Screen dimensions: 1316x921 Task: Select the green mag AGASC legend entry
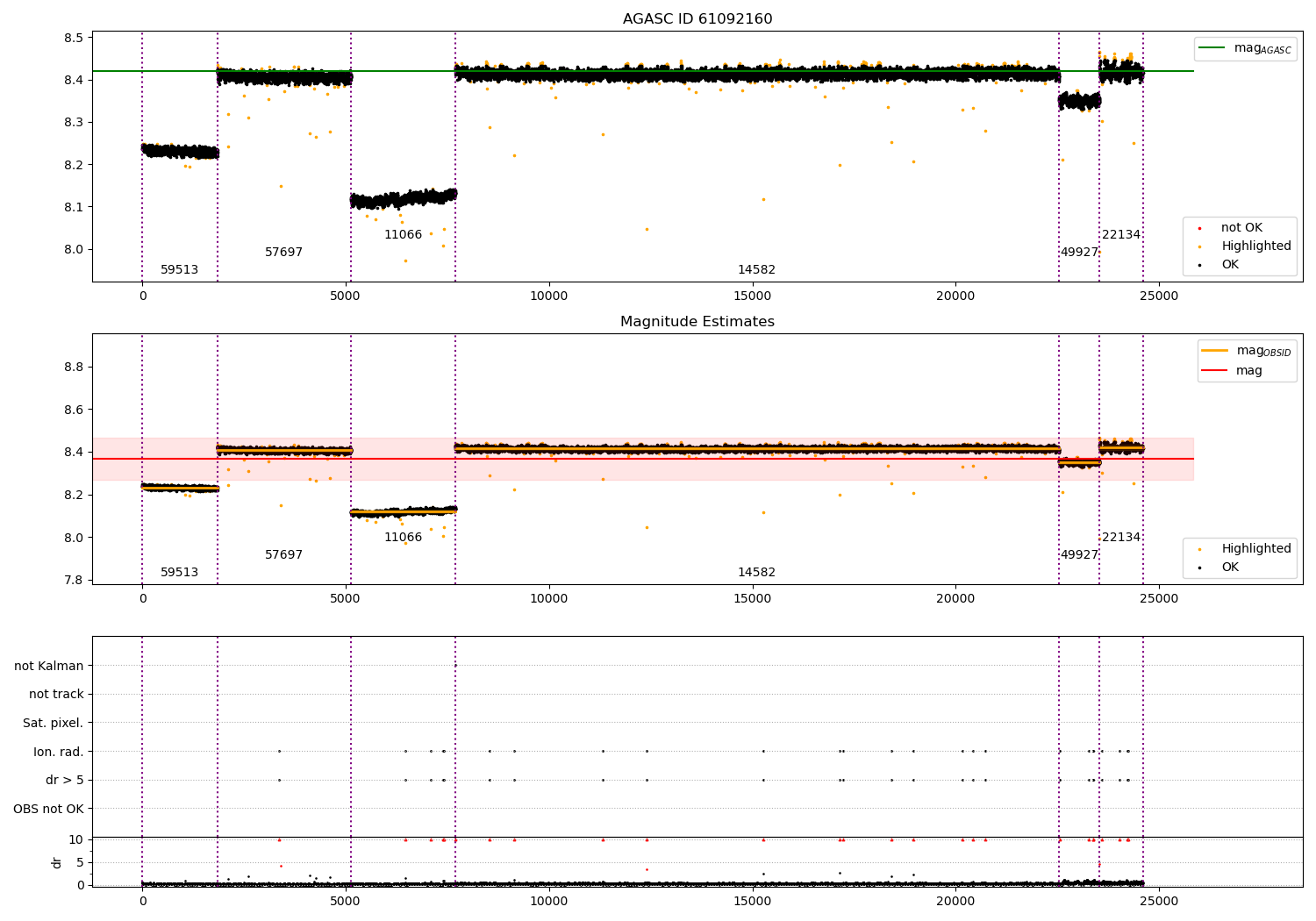click(1245, 48)
